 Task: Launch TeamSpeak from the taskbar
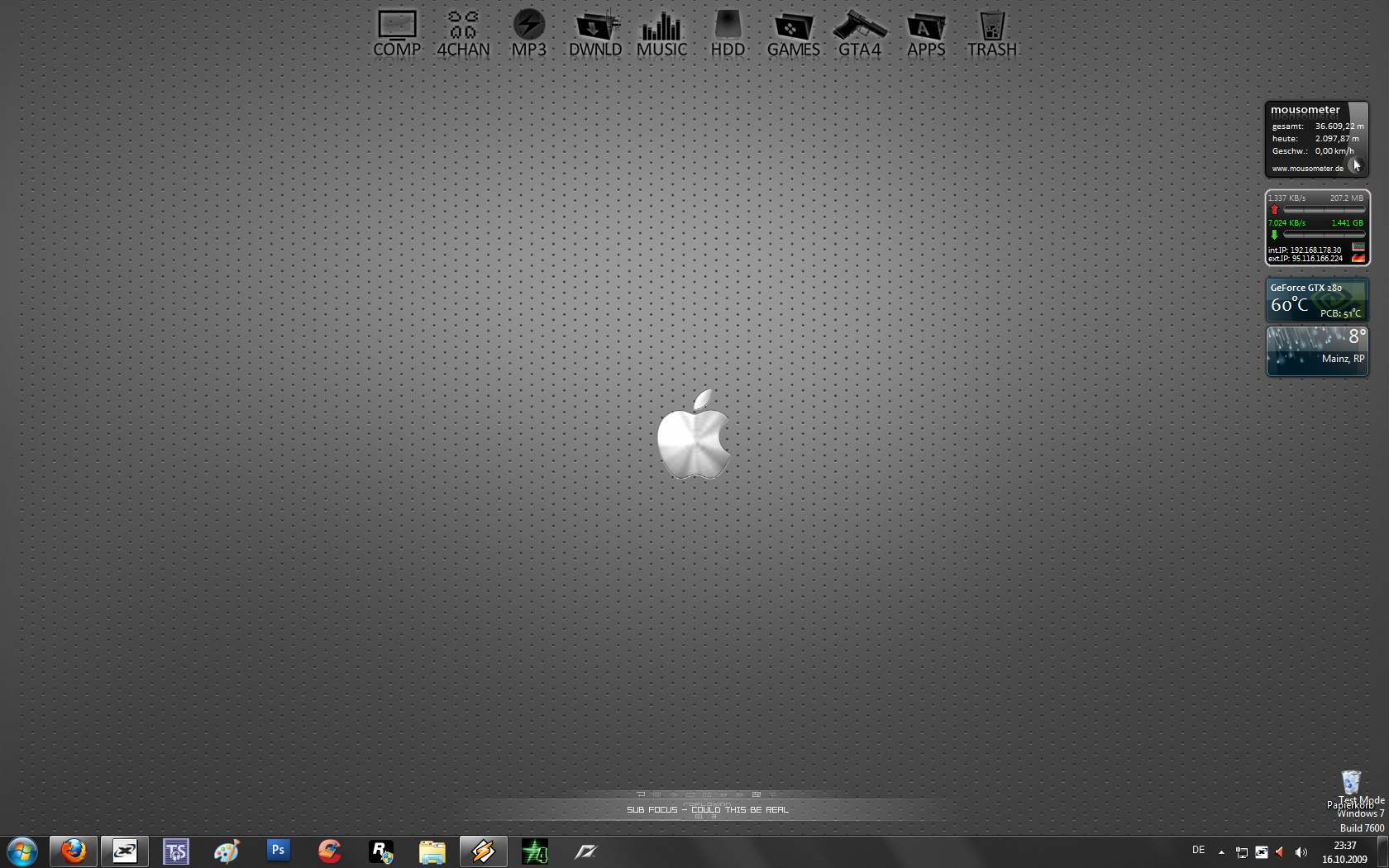(x=176, y=851)
